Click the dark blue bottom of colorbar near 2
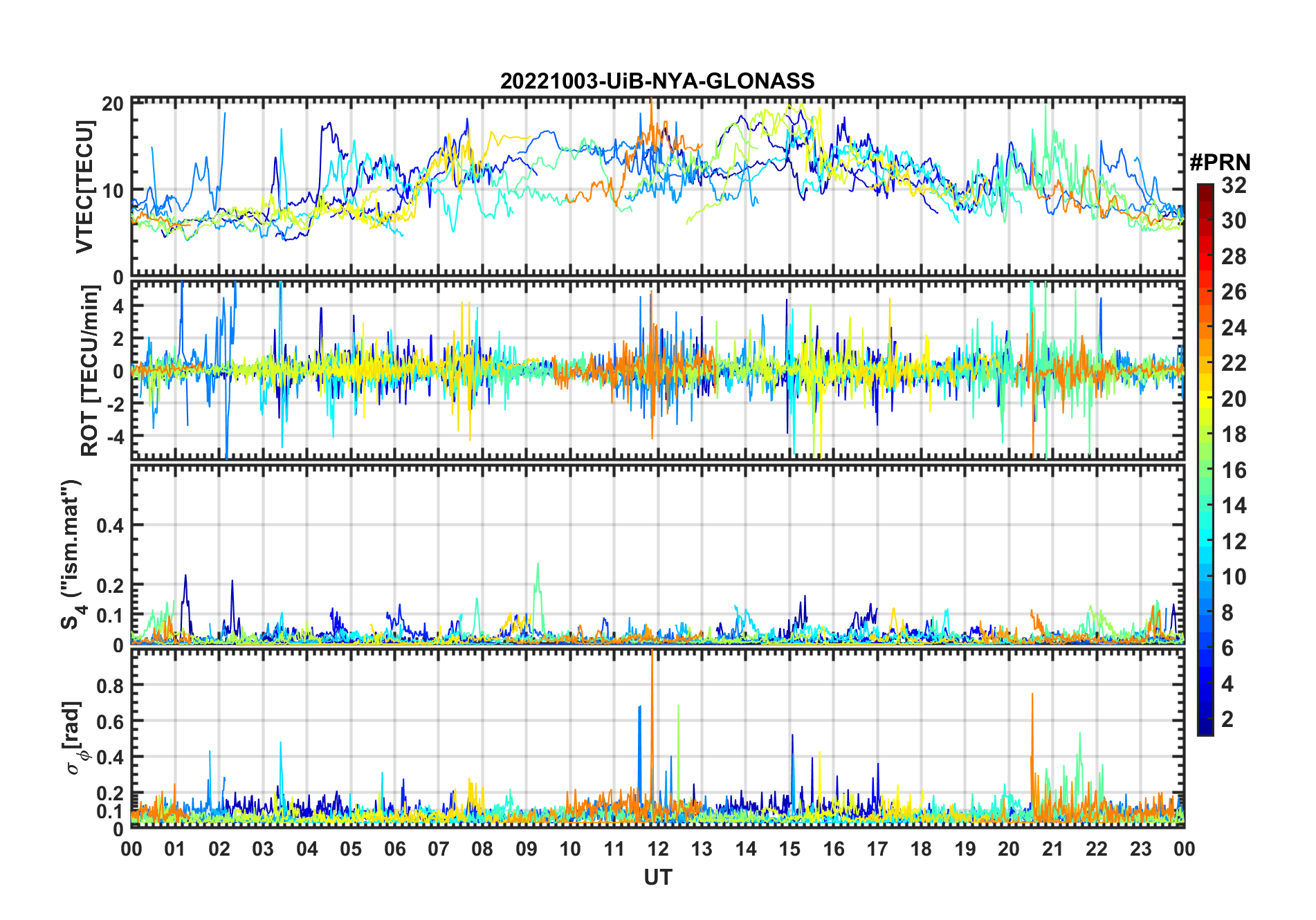Image resolution: width=1316 pixels, height=920 pixels. [x=1205, y=722]
